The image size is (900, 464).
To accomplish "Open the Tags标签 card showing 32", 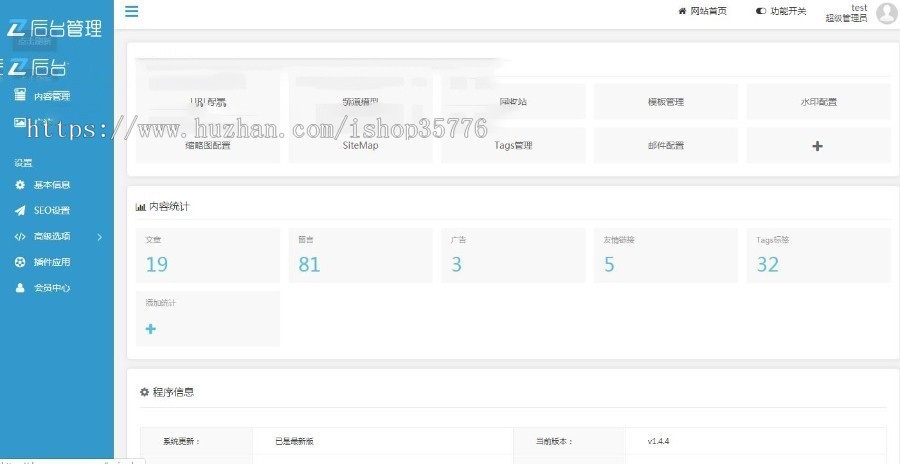I will tap(818, 255).
